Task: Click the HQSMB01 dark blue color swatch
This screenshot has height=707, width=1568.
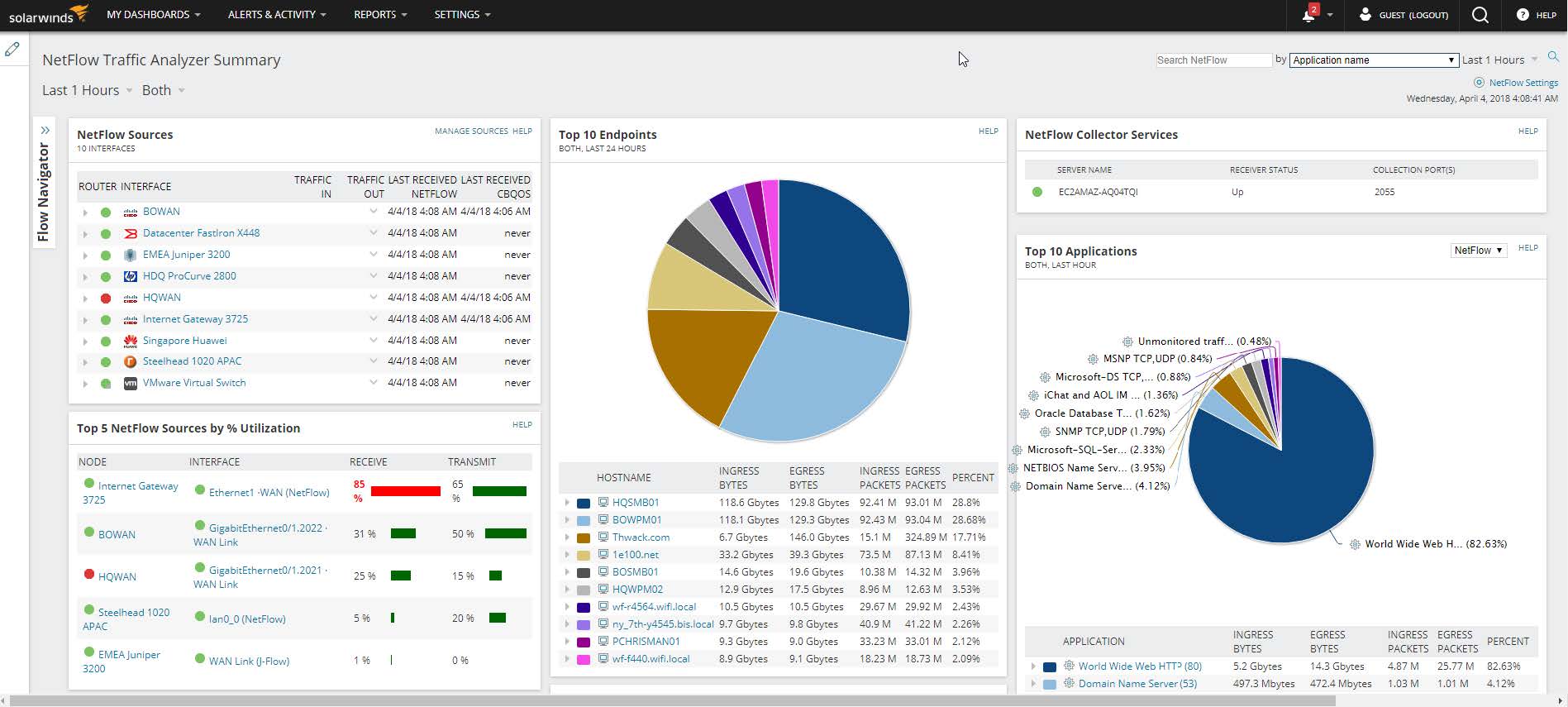Action: coord(584,503)
